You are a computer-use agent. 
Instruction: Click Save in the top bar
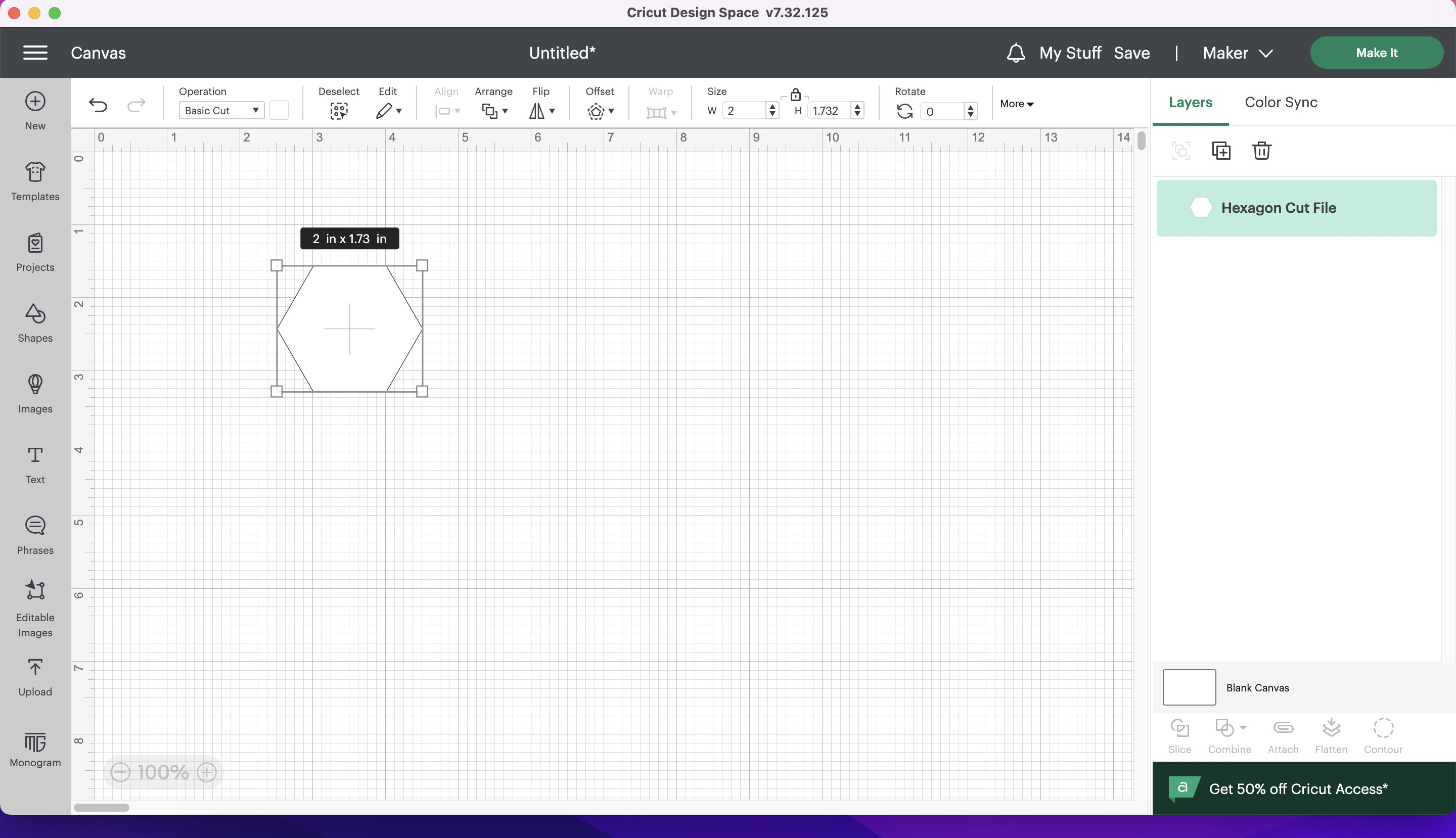point(1132,53)
